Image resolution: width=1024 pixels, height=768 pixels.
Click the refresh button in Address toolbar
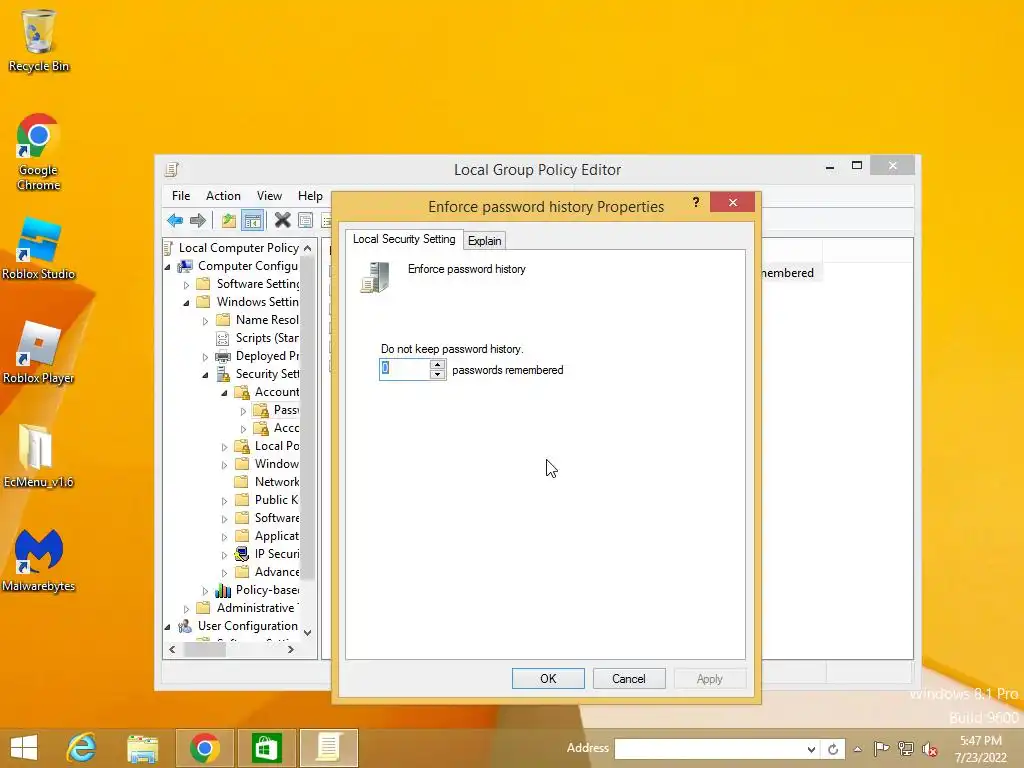pyautogui.click(x=833, y=749)
